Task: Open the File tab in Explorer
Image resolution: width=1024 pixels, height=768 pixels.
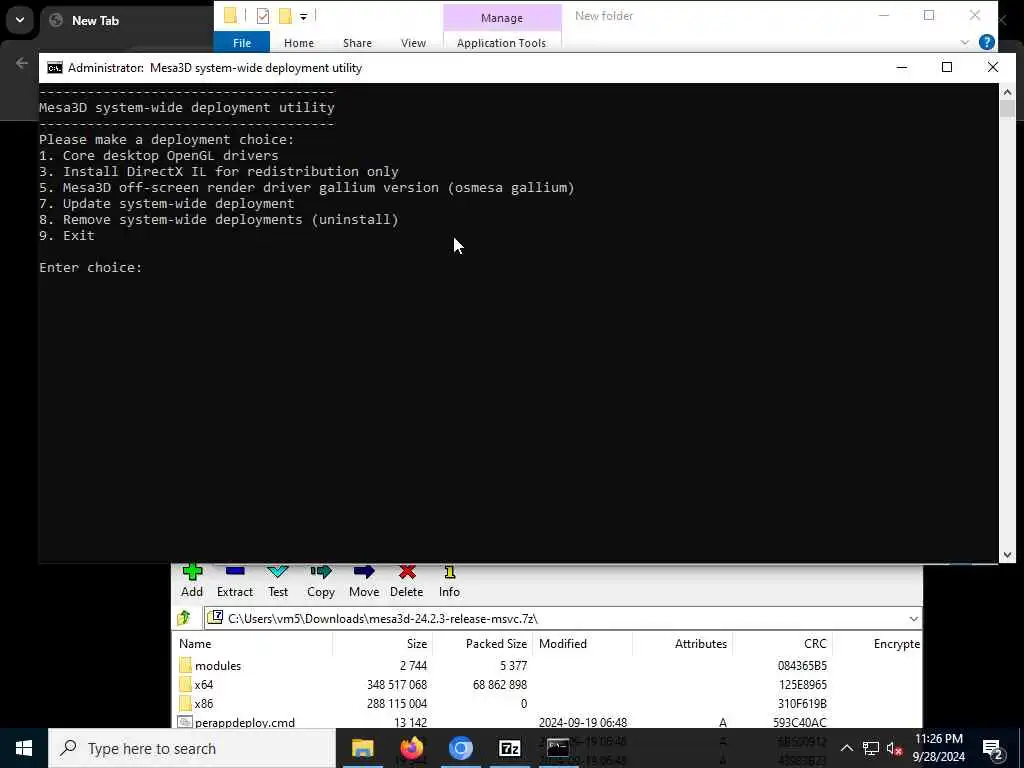Action: point(242,42)
